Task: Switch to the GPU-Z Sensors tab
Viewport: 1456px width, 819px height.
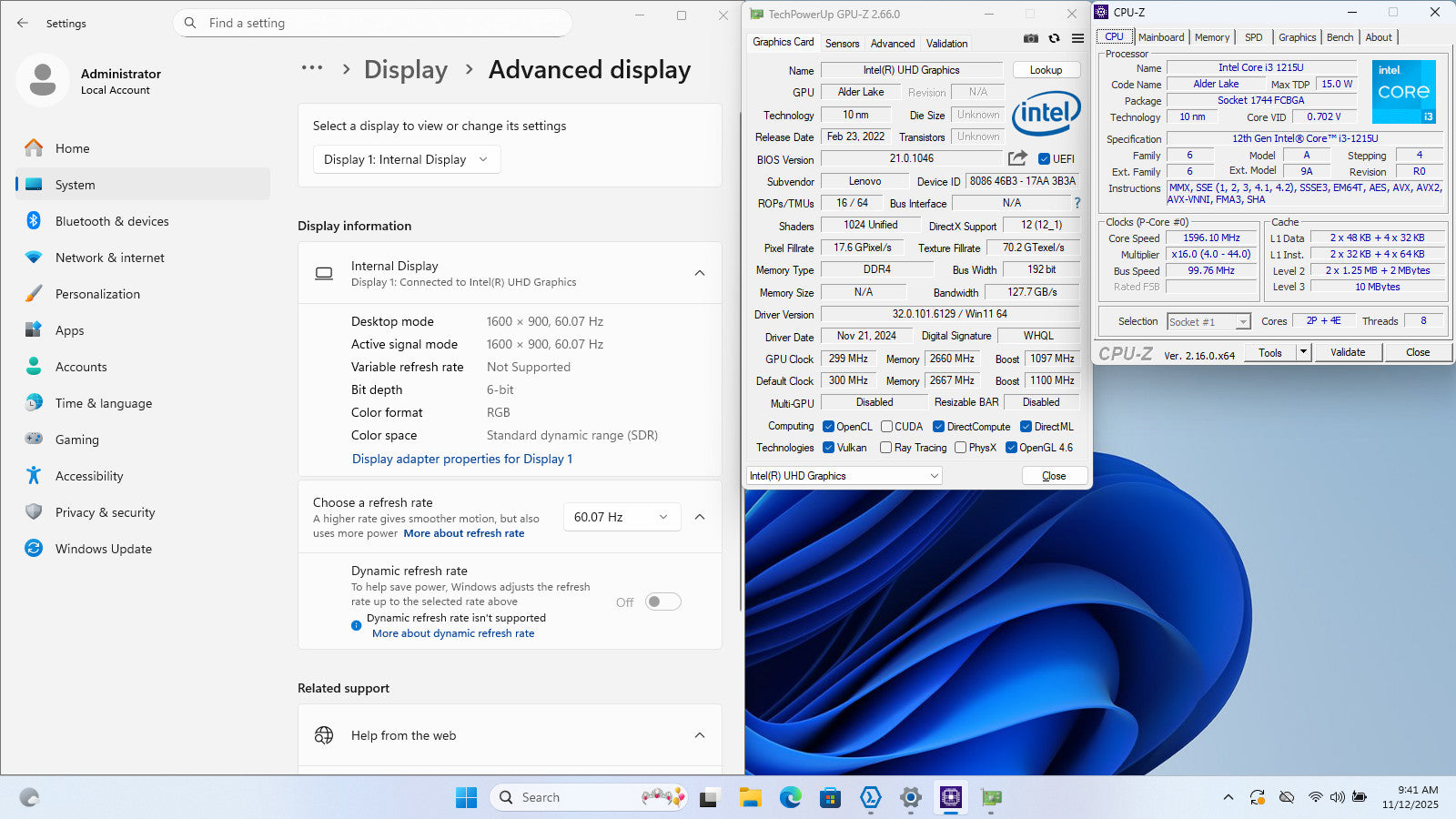Action: 842,44
